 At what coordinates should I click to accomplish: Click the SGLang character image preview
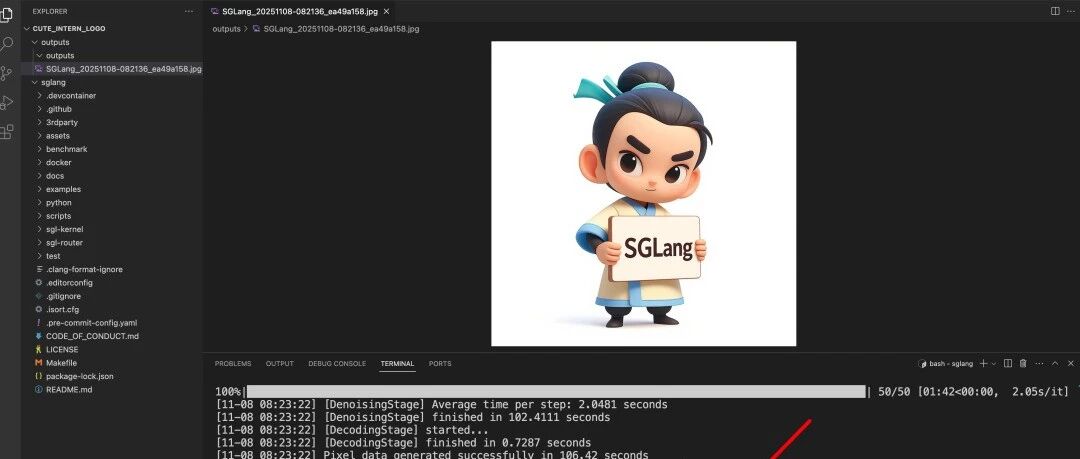(x=643, y=194)
